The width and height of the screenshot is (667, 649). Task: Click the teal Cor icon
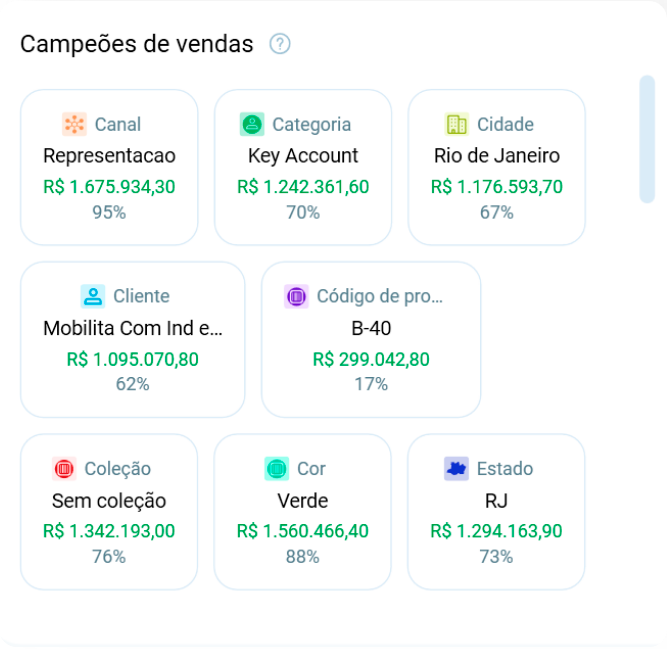[276, 469]
